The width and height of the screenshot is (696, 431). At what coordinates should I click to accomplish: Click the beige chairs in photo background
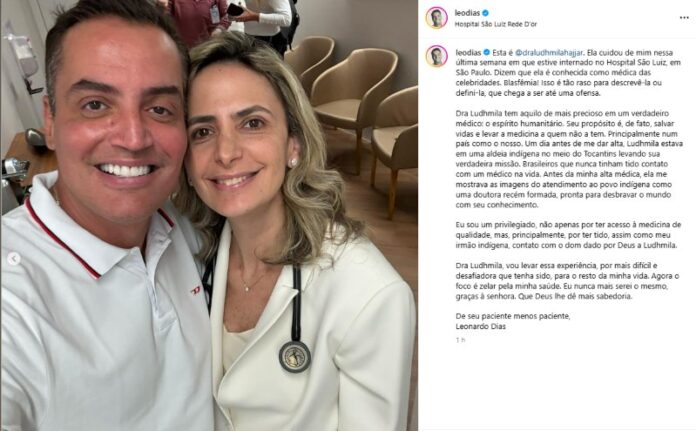(355, 111)
